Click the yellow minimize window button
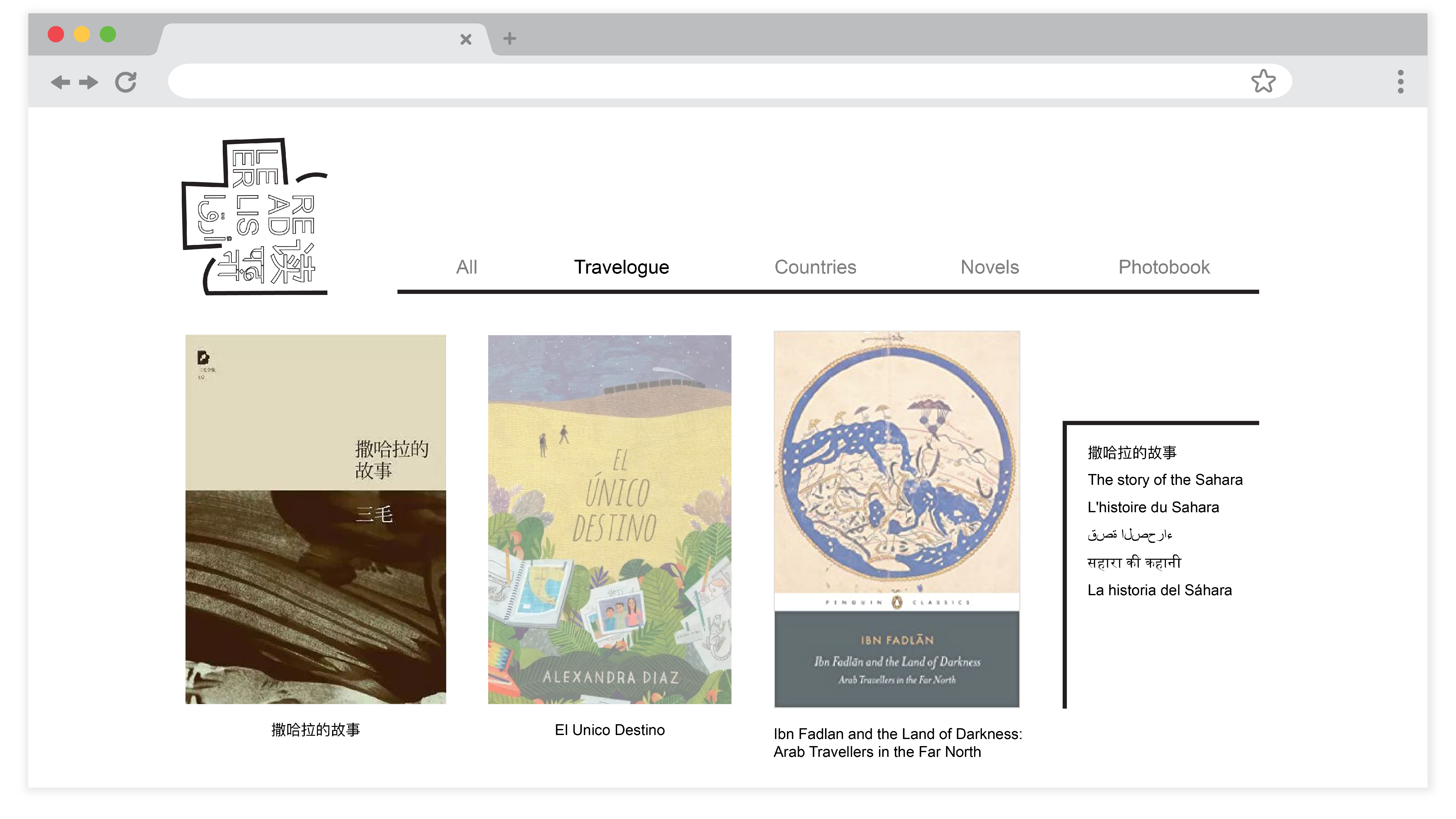The height and width of the screenshot is (819, 1456). 82,34
